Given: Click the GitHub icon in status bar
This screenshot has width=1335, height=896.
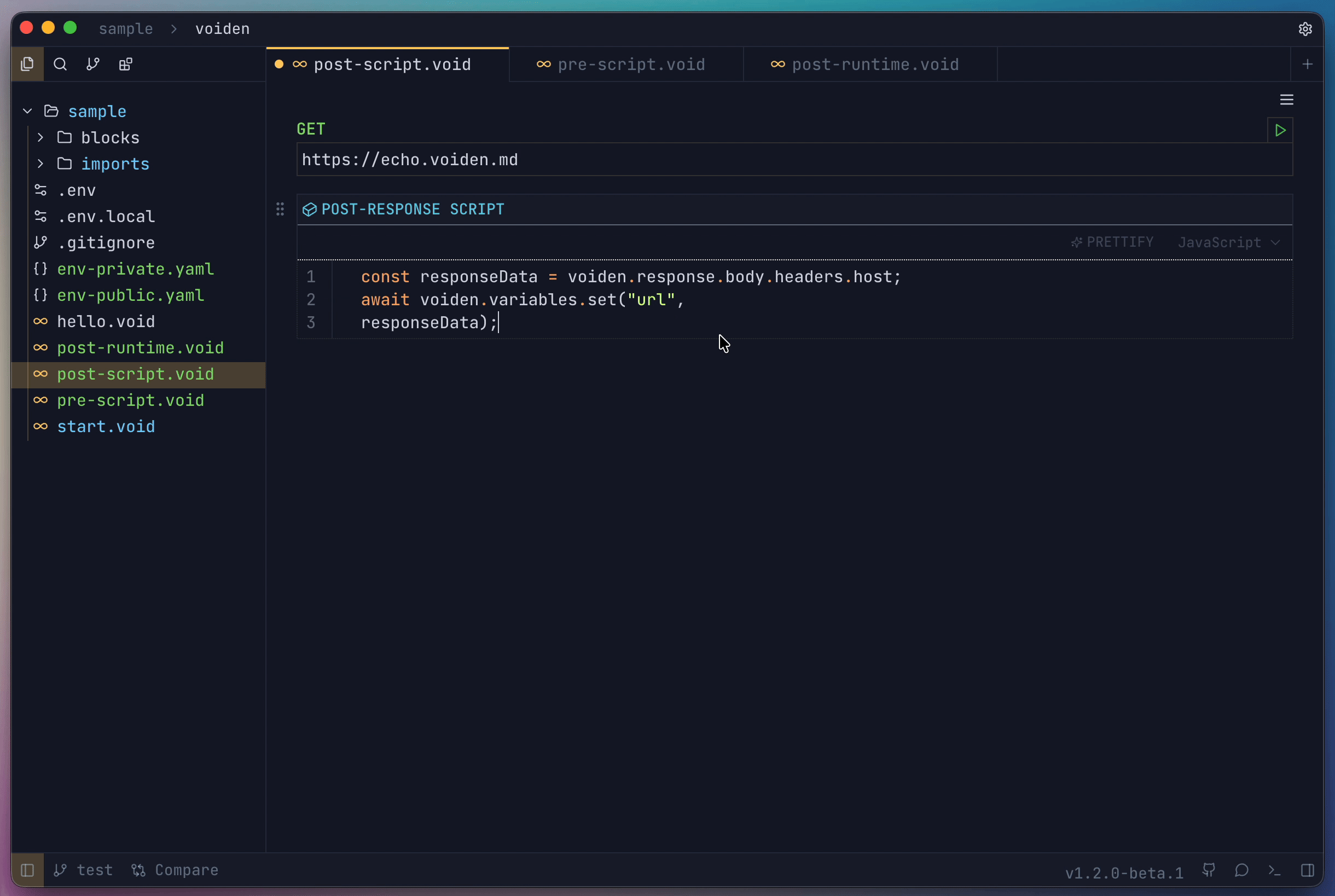Looking at the screenshot, I should pos(1209,870).
